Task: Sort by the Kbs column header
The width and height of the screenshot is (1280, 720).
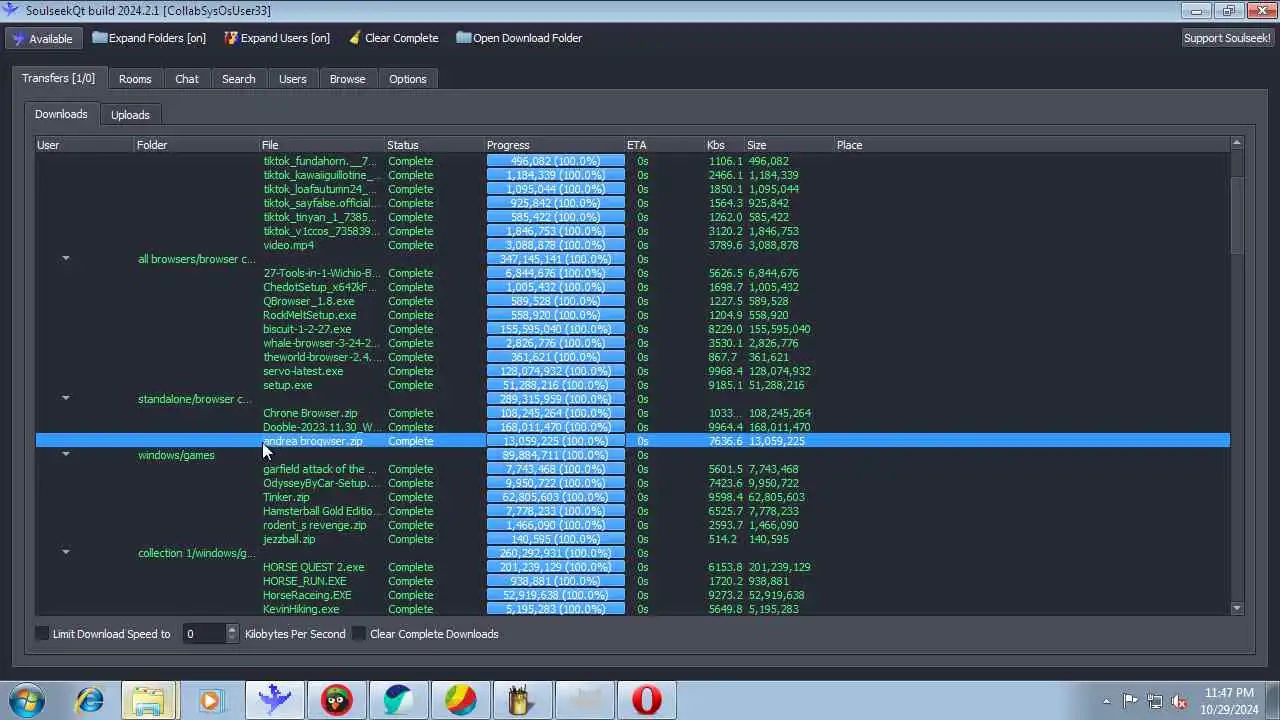Action: point(725,145)
